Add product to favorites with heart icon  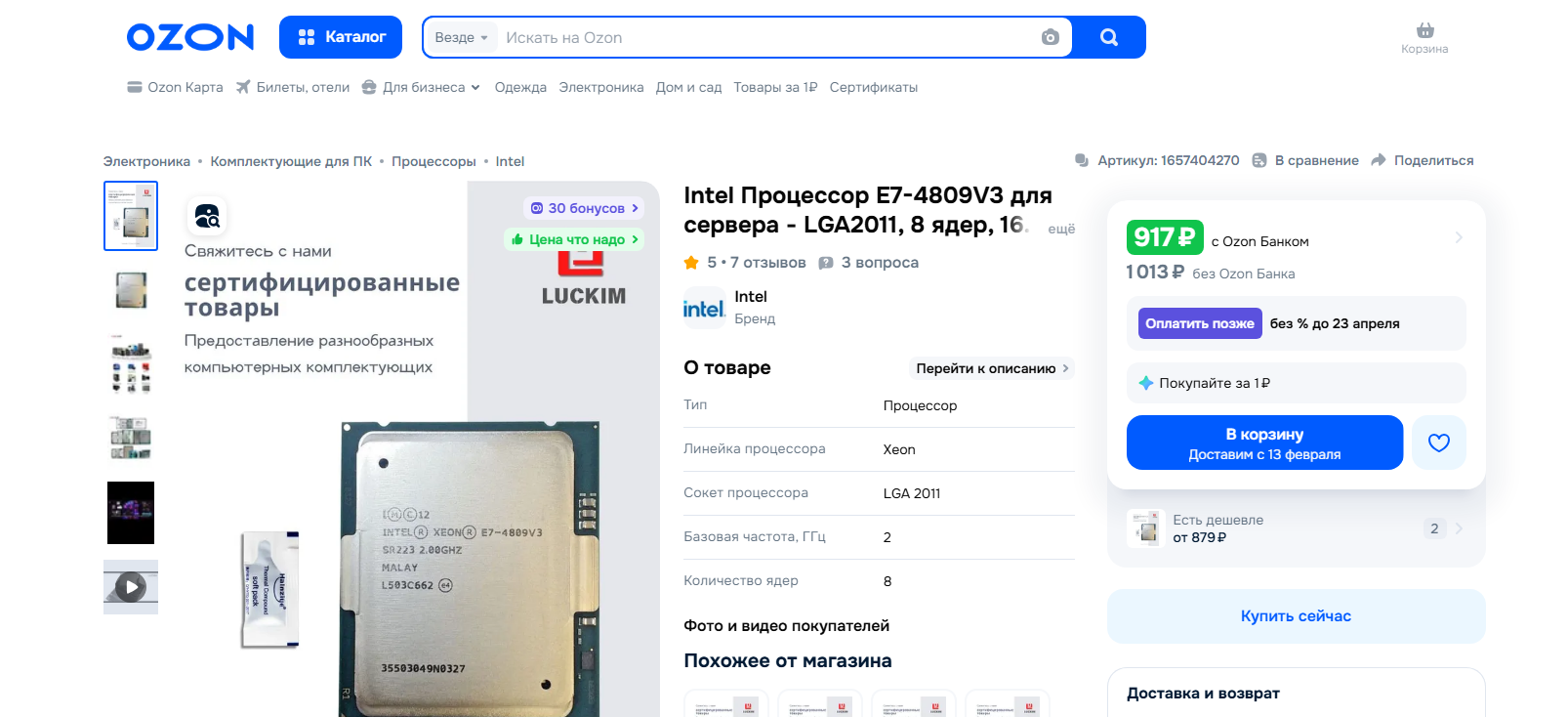pos(1439,443)
